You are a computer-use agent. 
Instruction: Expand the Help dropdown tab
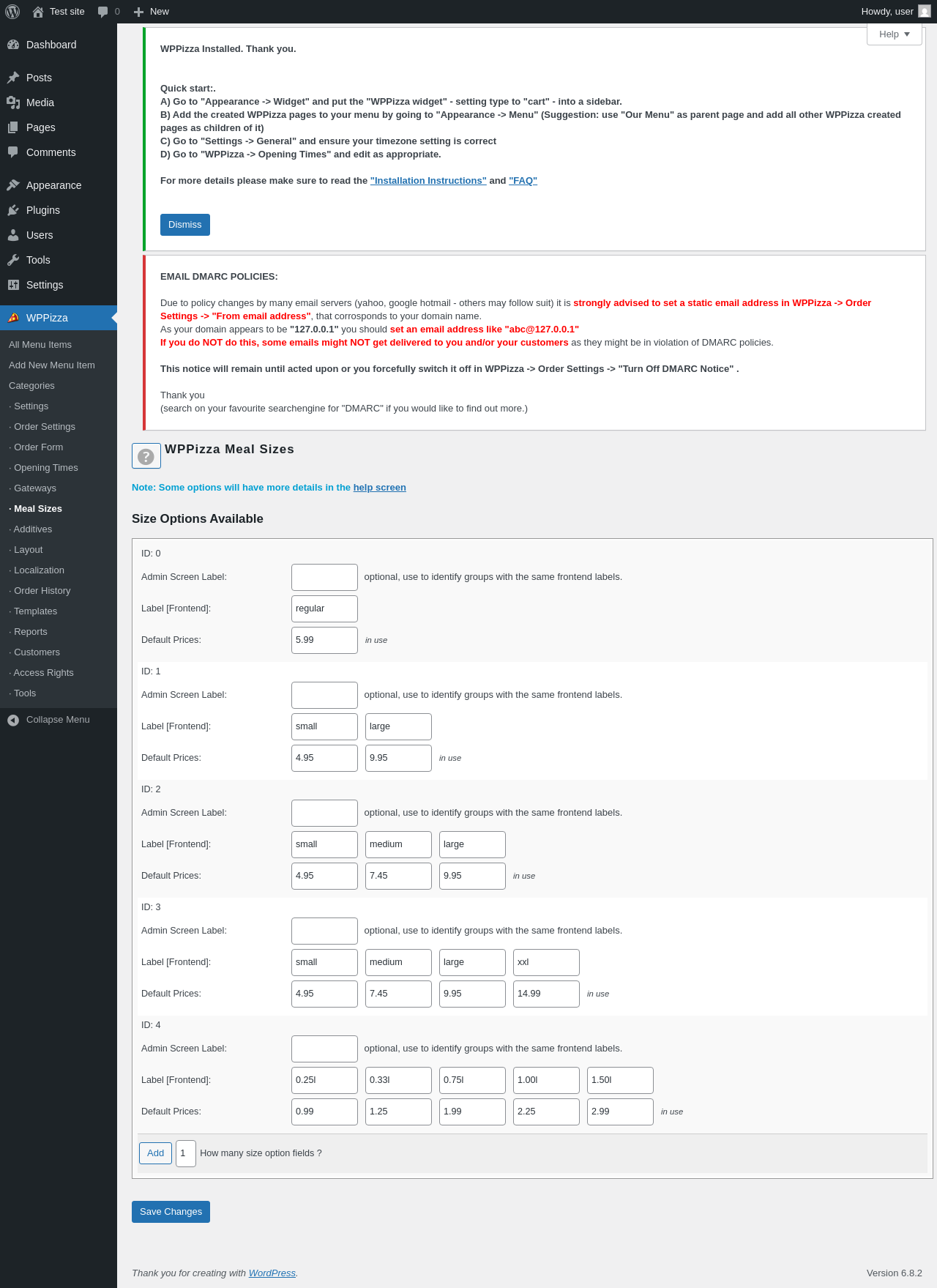894,34
